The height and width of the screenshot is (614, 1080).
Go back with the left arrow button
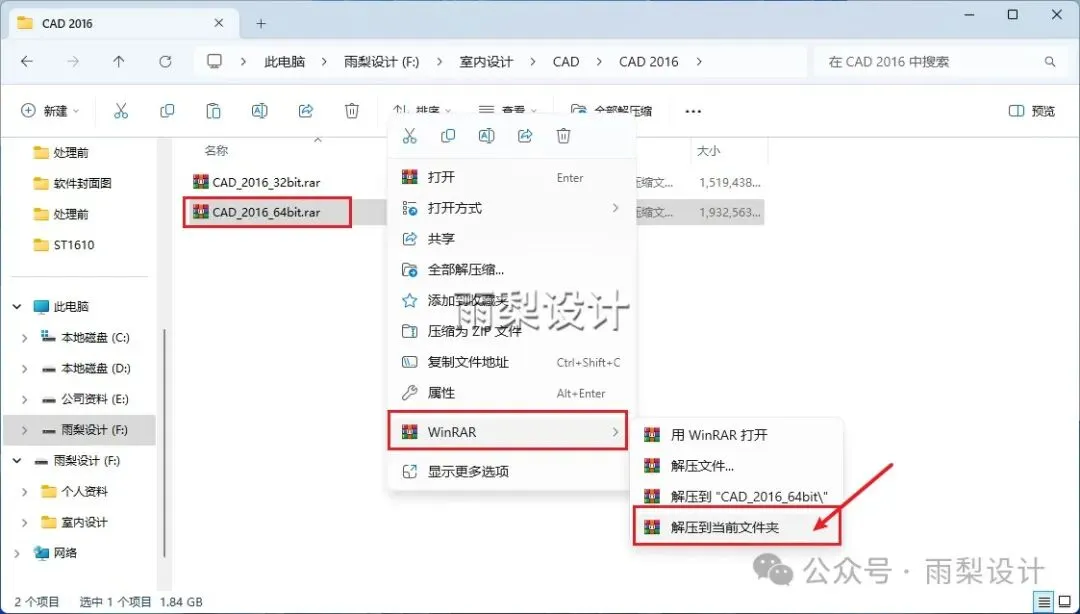pos(27,61)
